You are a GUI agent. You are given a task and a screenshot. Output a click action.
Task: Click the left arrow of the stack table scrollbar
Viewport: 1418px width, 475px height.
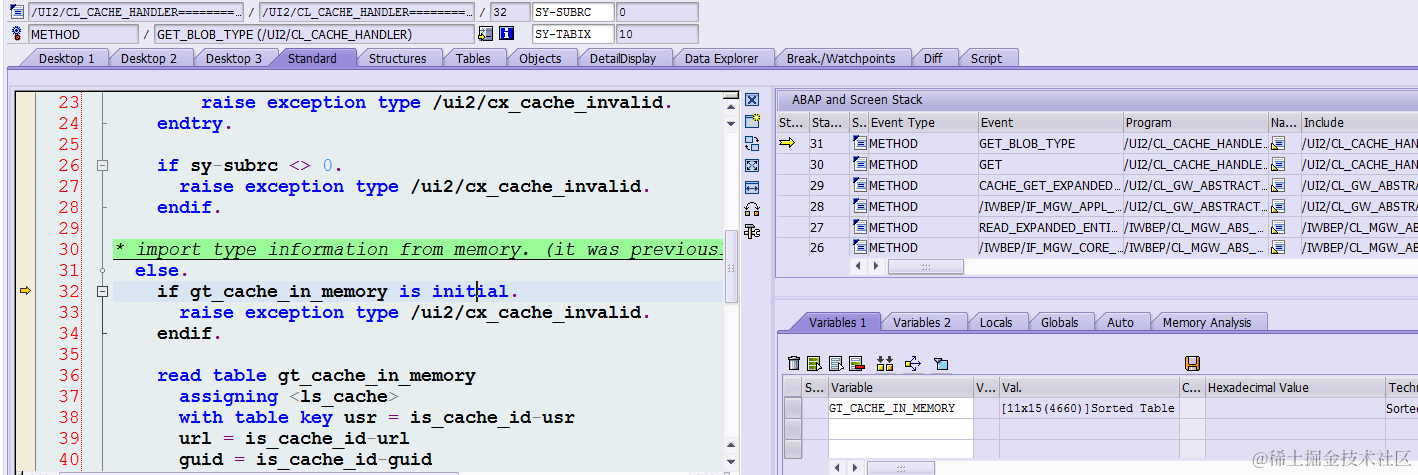click(856, 267)
